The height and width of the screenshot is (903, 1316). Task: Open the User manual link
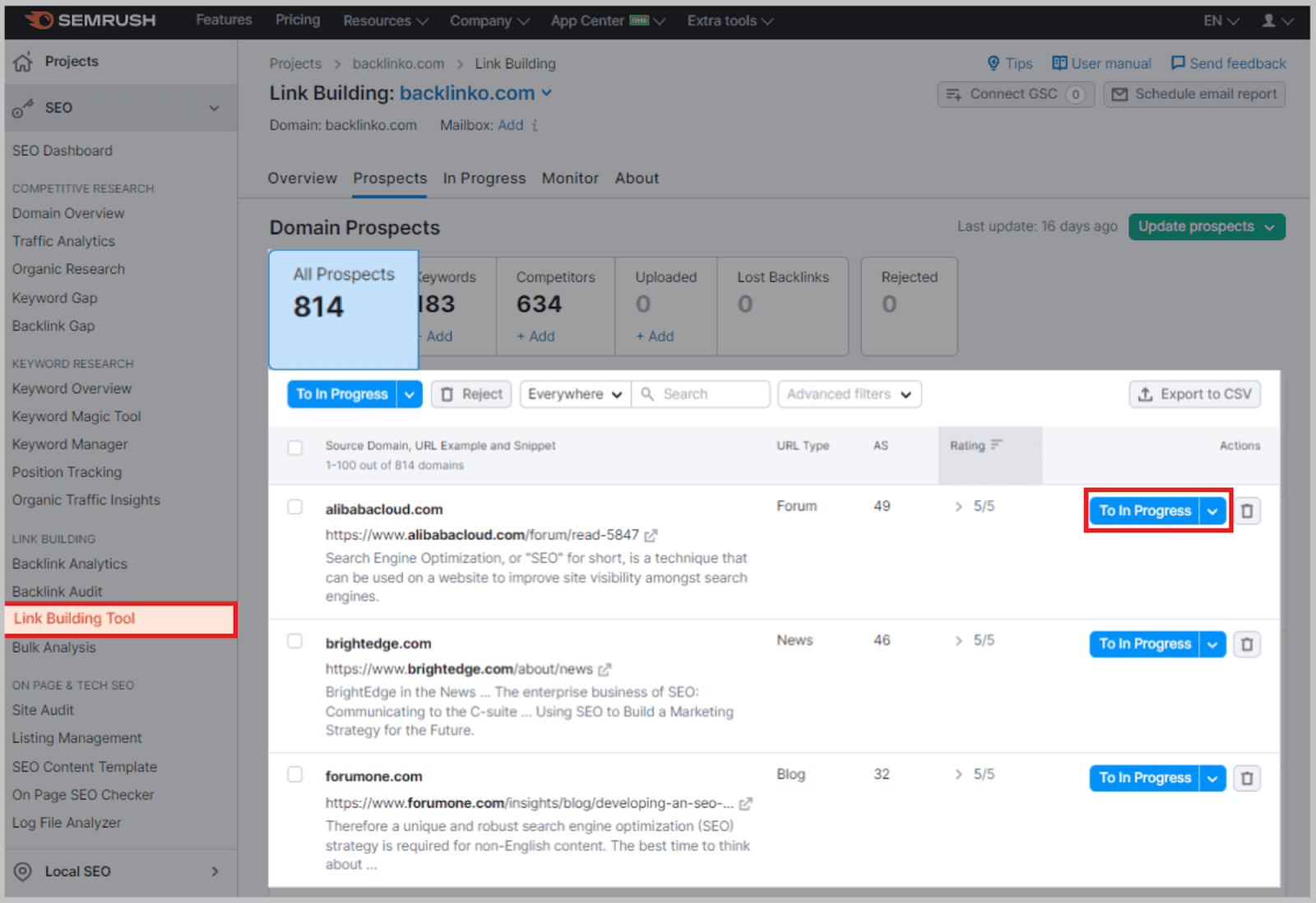[x=1101, y=63]
